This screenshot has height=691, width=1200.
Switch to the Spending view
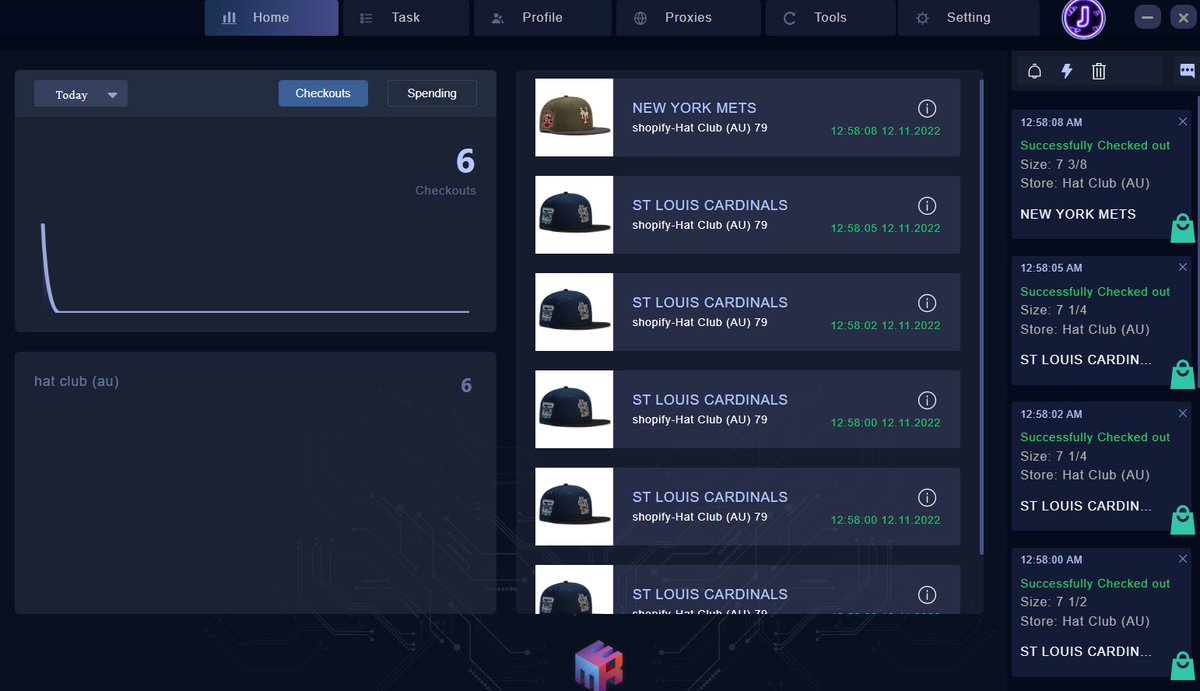click(x=432, y=93)
